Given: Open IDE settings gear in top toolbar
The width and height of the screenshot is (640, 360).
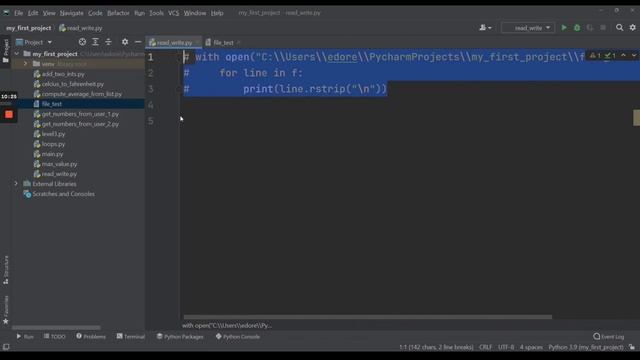Looking at the screenshot, I should pos(633,27).
